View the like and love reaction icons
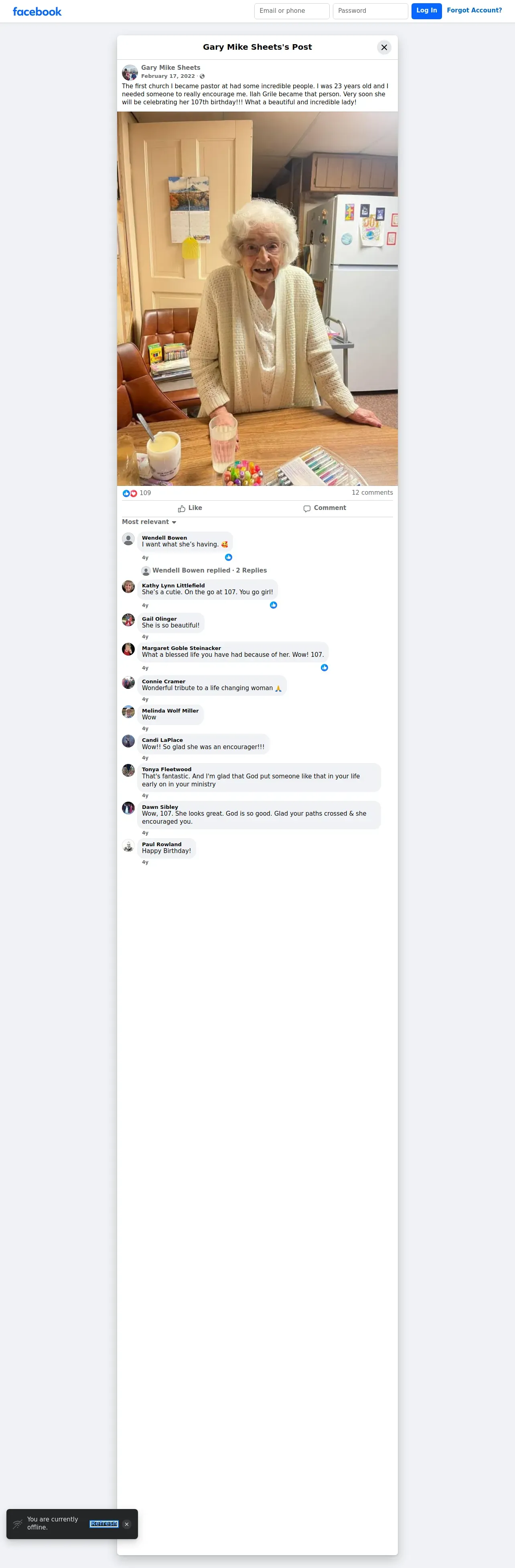Screen dimensions: 515x1568 pos(130,493)
